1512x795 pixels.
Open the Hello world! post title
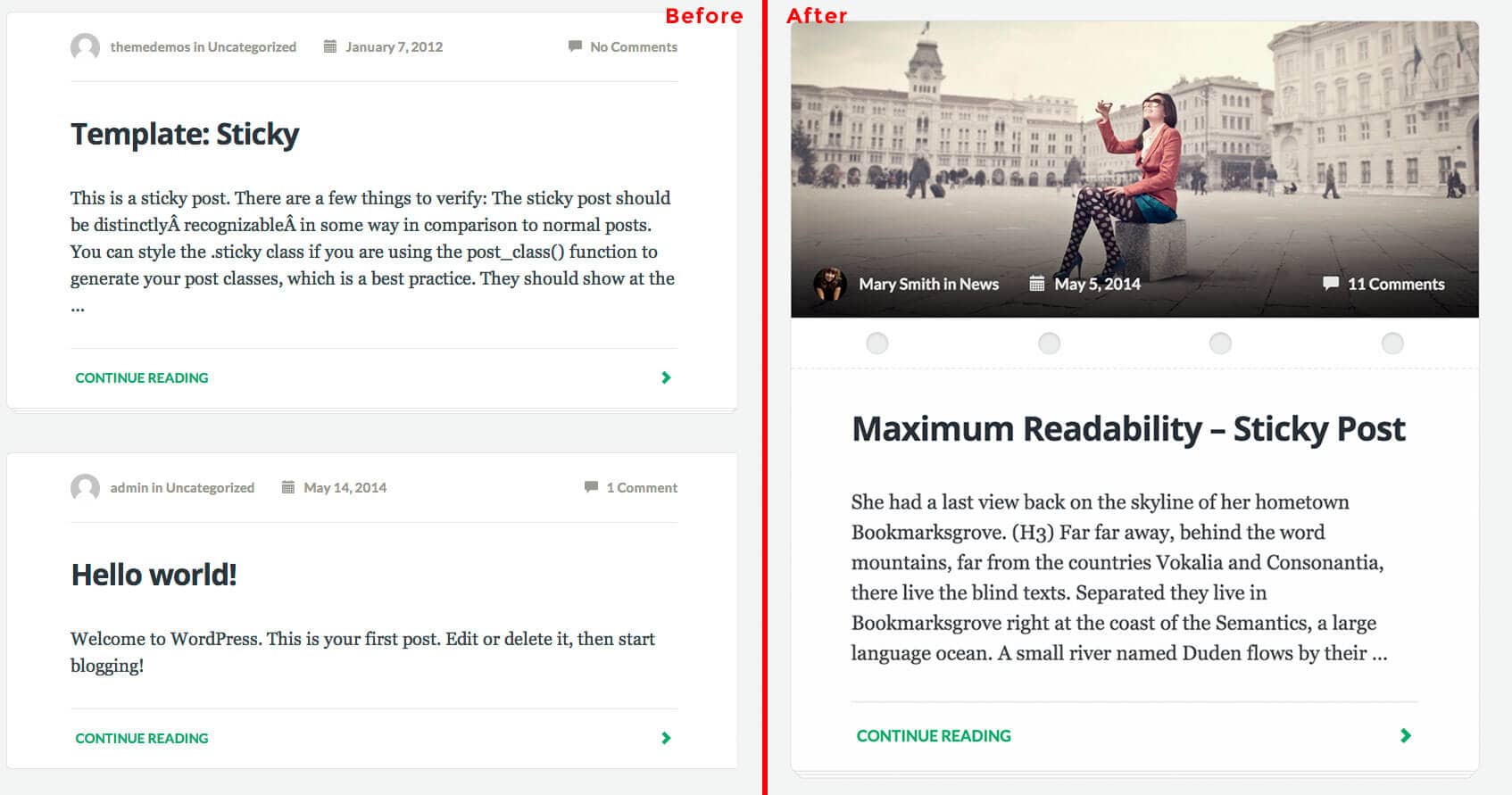point(154,575)
